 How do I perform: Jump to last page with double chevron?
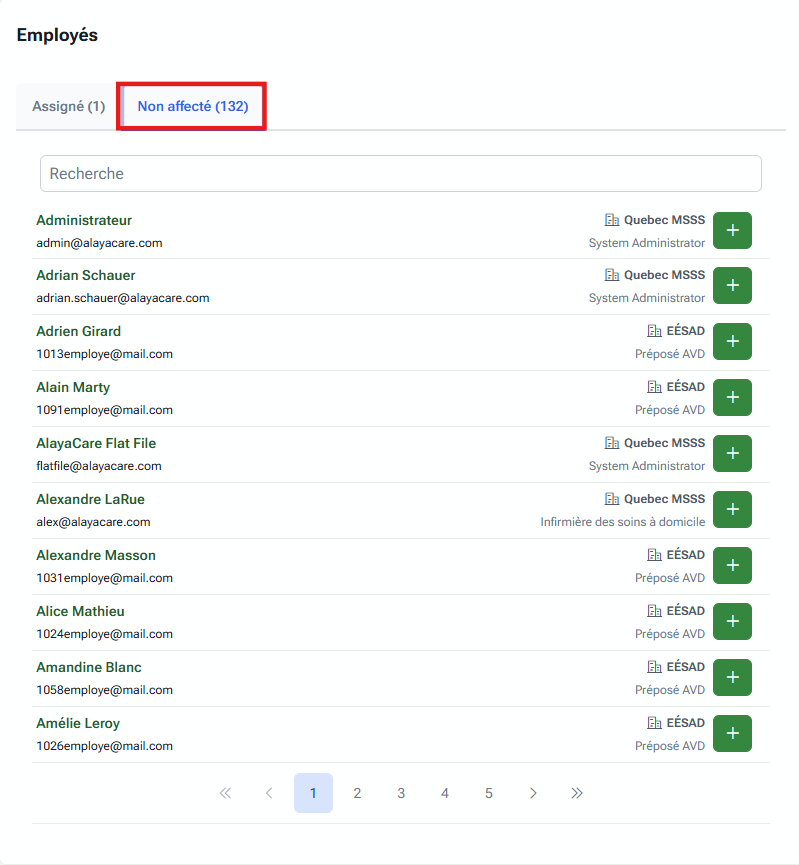pos(577,793)
